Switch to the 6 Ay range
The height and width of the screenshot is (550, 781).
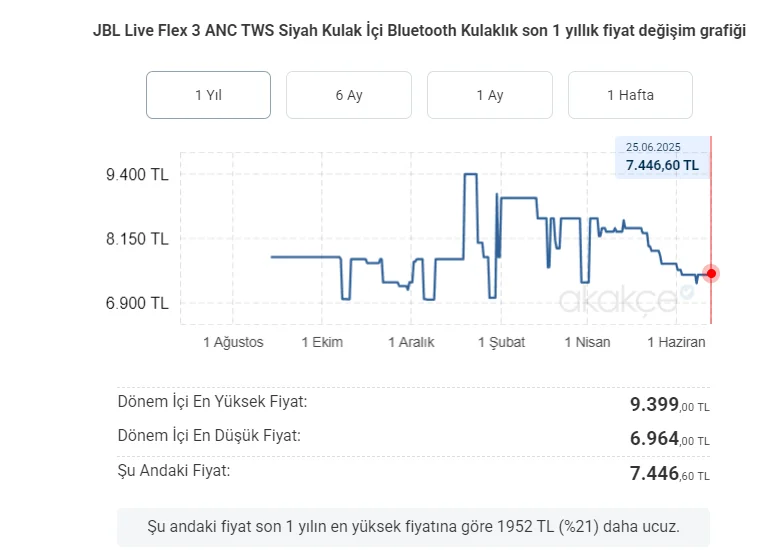(x=349, y=95)
